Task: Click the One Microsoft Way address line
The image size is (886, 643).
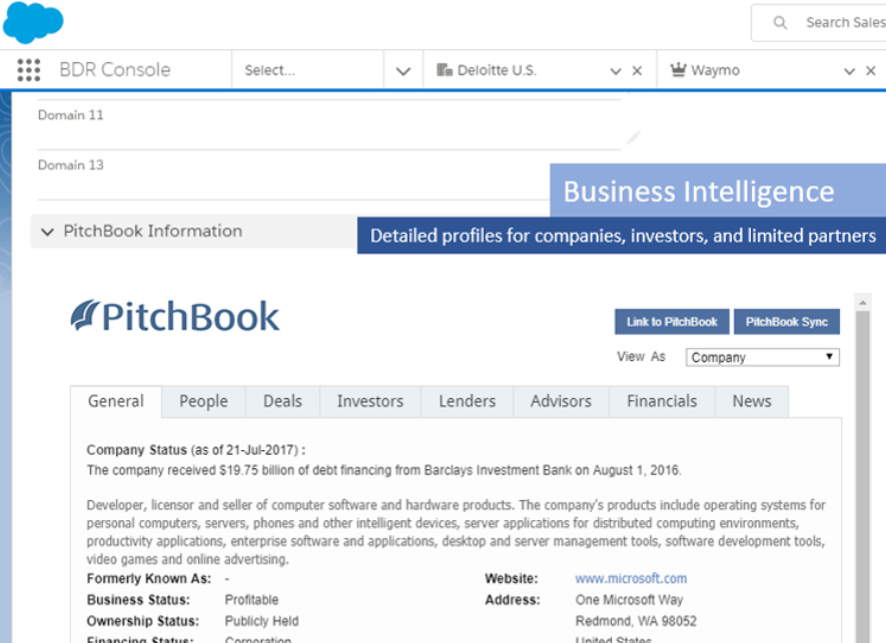Action: click(x=629, y=599)
